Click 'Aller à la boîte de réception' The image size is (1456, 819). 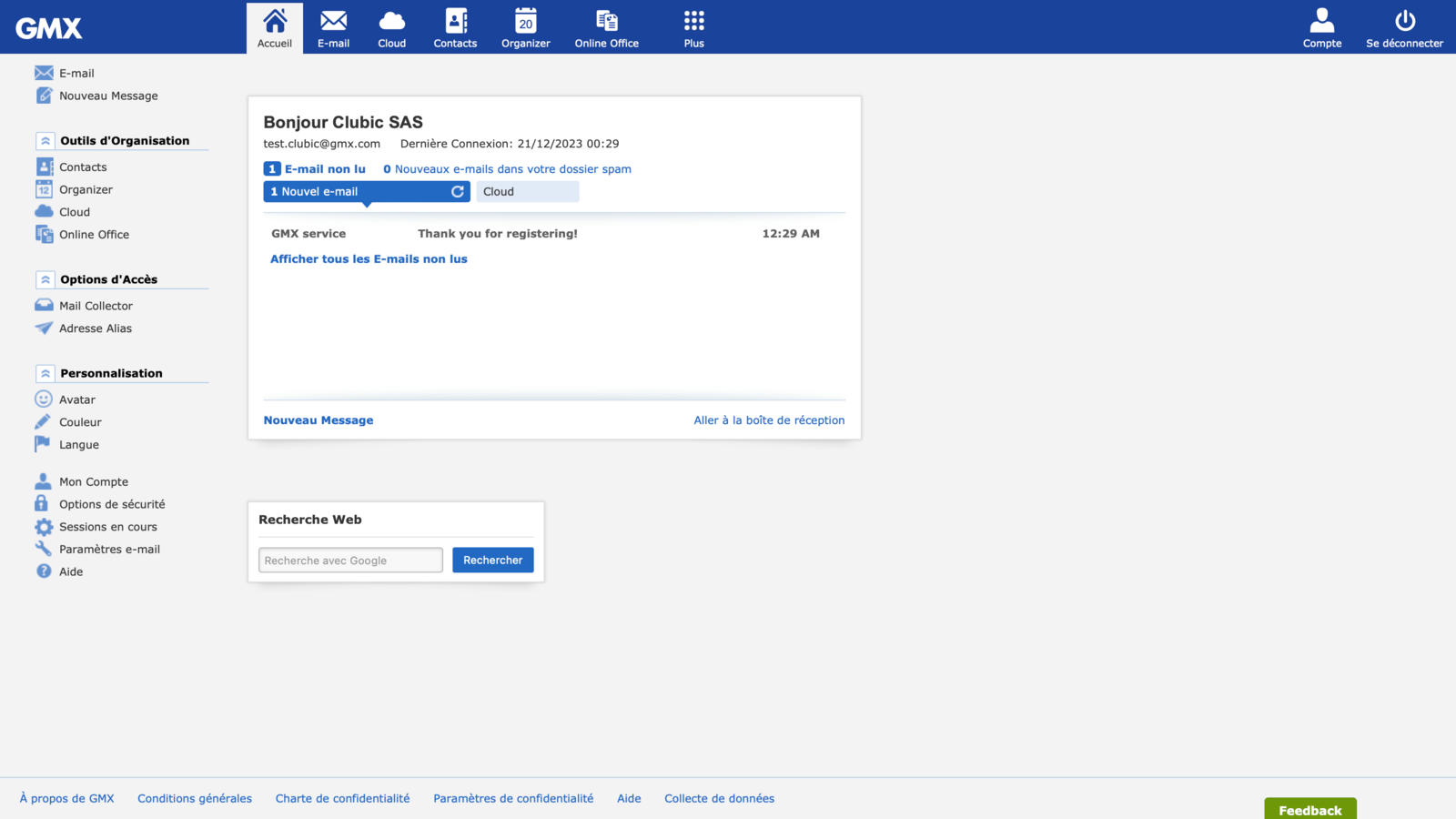point(769,420)
